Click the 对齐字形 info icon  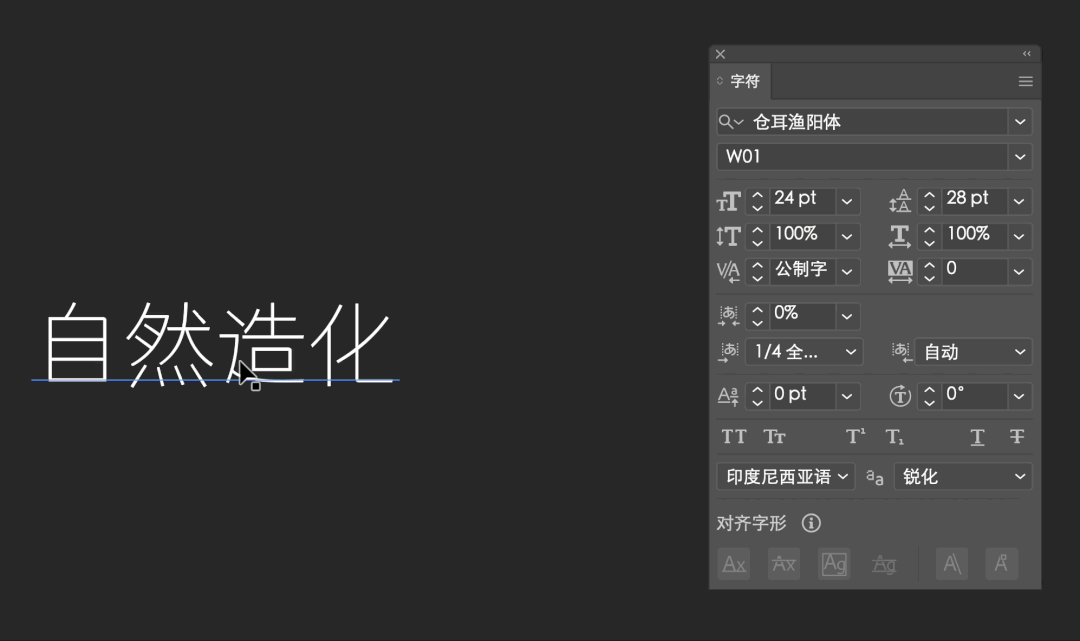[811, 523]
